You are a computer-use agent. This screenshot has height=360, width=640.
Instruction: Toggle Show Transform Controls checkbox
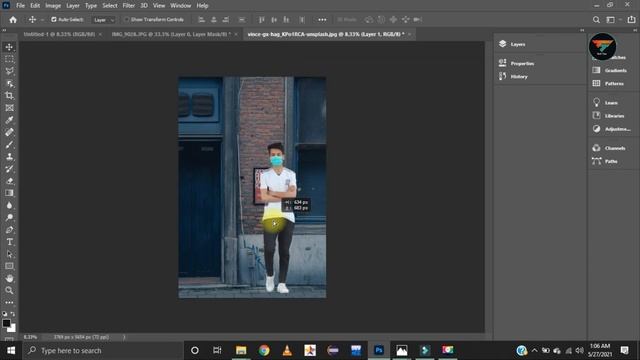pyautogui.click(x=126, y=19)
